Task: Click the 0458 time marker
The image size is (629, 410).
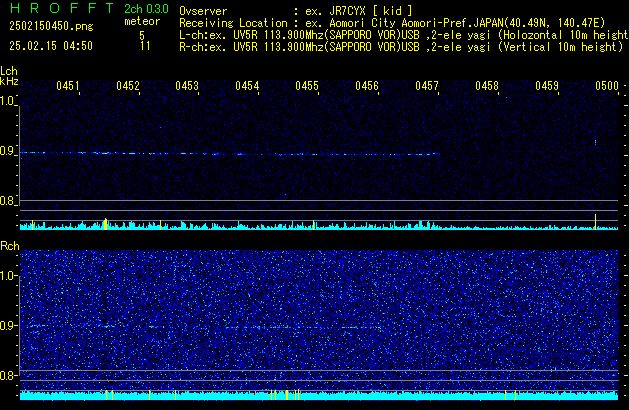Action: 487,86
